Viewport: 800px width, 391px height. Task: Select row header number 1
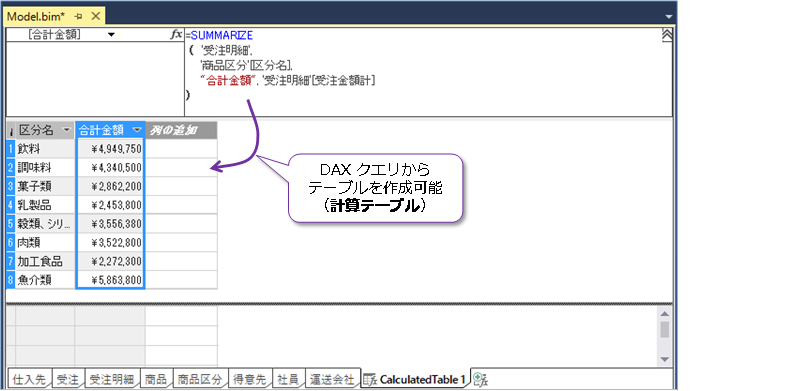pos(11,149)
